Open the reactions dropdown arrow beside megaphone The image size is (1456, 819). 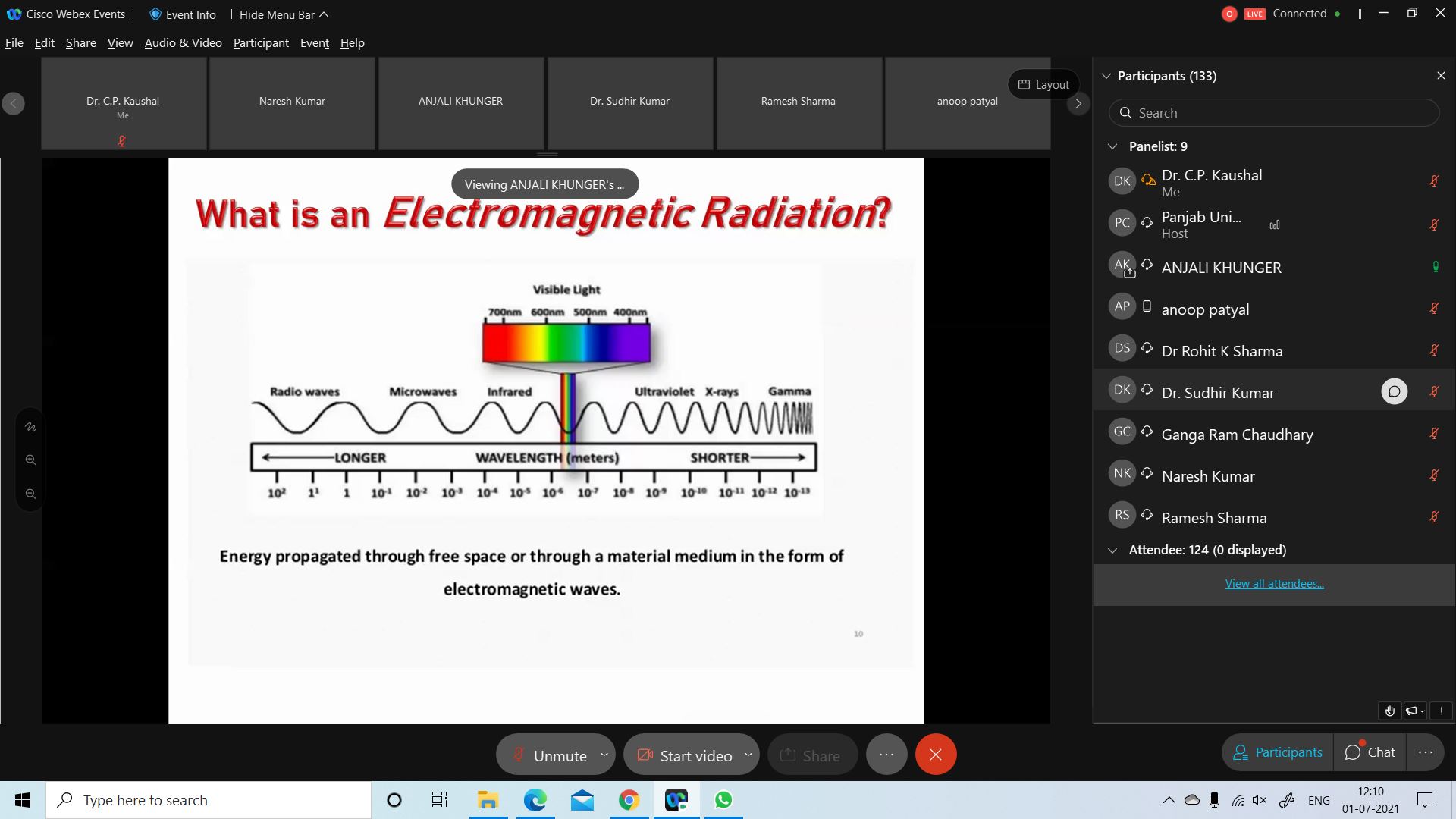click(x=1422, y=711)
